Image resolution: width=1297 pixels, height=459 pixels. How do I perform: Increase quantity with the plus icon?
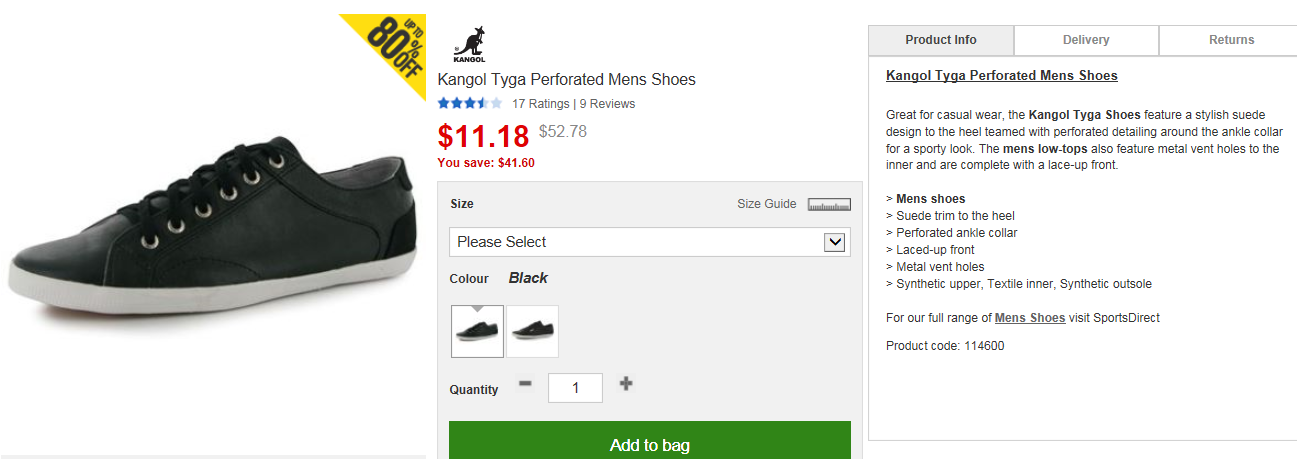(626, 384)
